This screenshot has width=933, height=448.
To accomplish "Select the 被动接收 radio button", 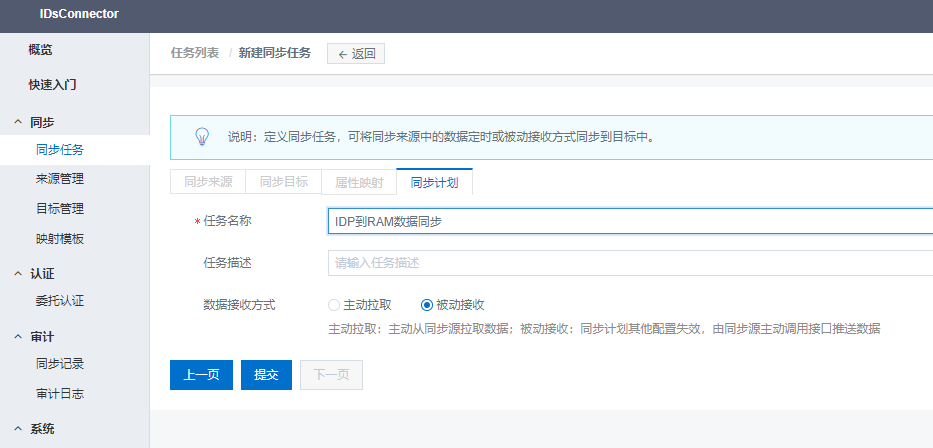I will tap(427, 305).
